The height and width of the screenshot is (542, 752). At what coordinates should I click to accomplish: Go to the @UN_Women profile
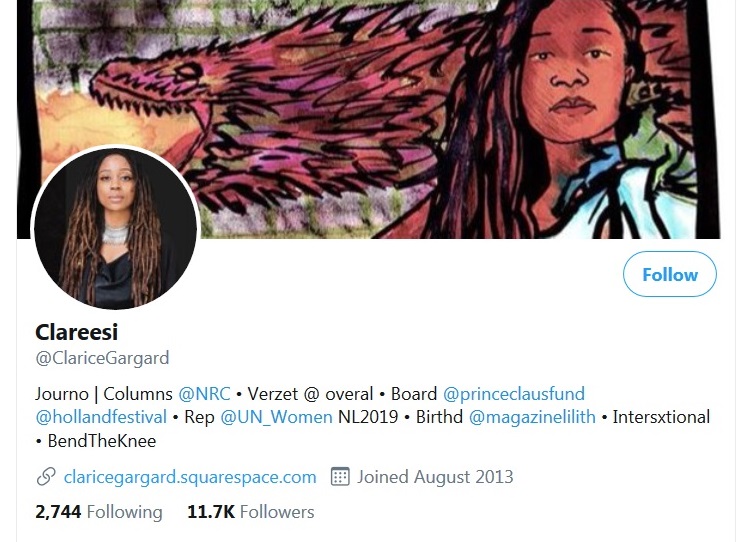coord(276,417)
